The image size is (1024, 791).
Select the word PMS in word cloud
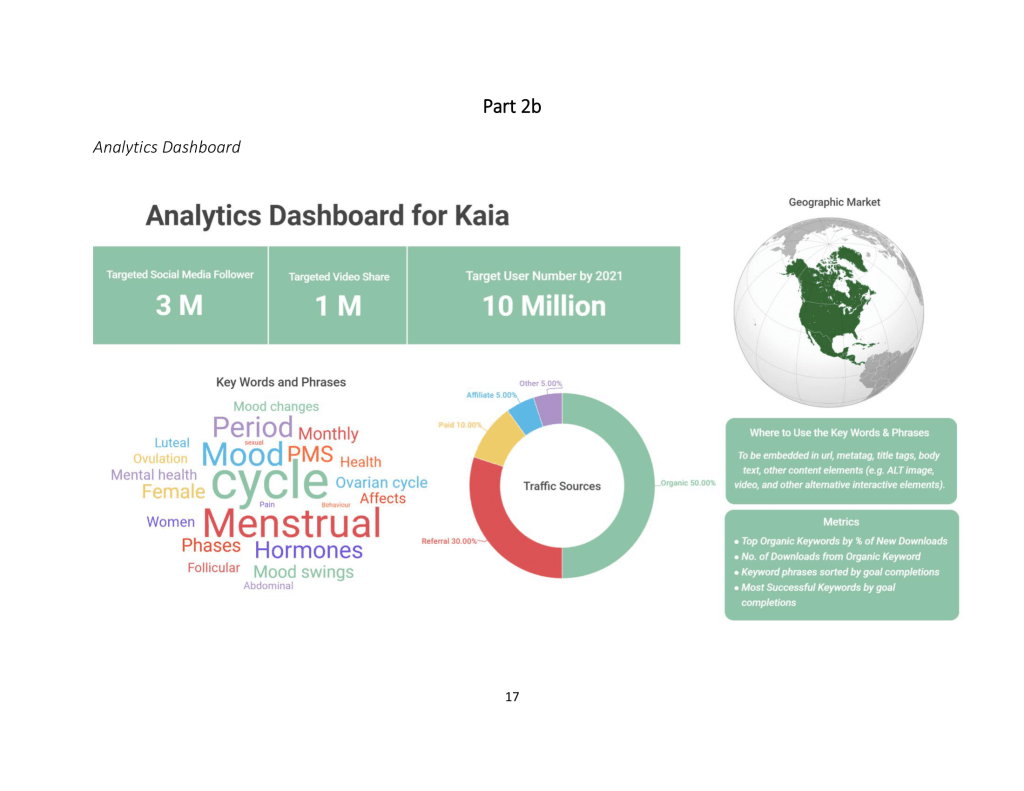pyautogui.click(x=310, y=454)
